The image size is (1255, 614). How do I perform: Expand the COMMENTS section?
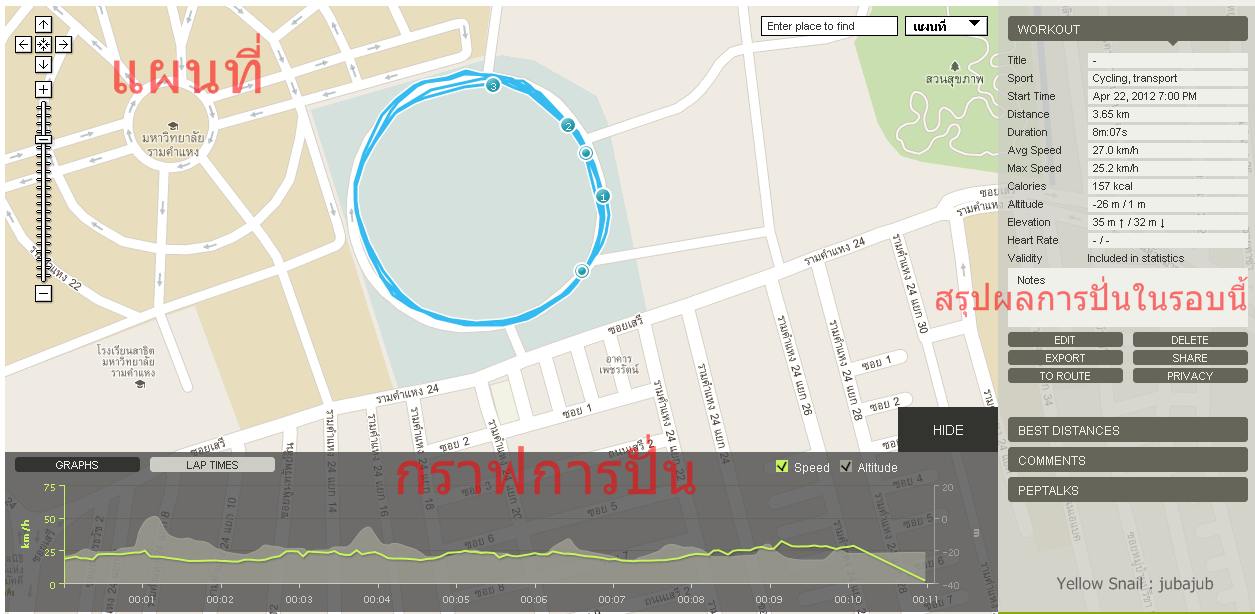coord(1127,460)
